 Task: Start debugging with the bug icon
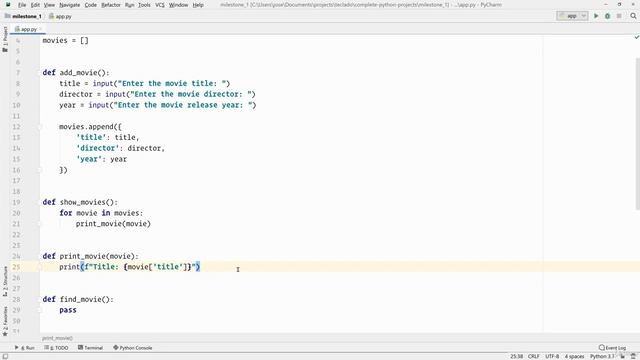point(607,16)
